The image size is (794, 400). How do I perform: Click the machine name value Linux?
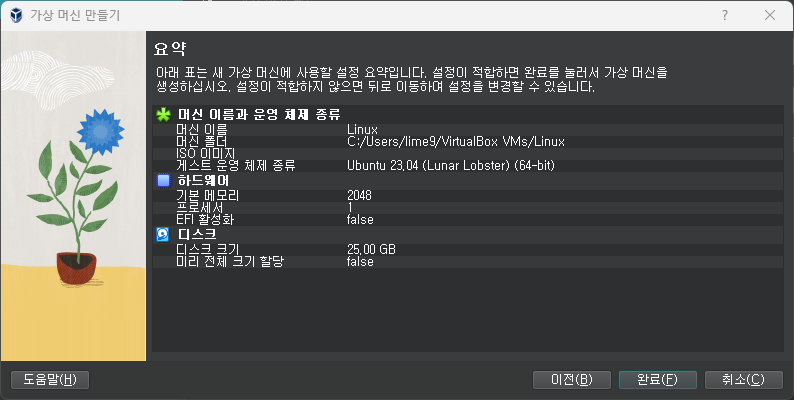pos(363,130)
